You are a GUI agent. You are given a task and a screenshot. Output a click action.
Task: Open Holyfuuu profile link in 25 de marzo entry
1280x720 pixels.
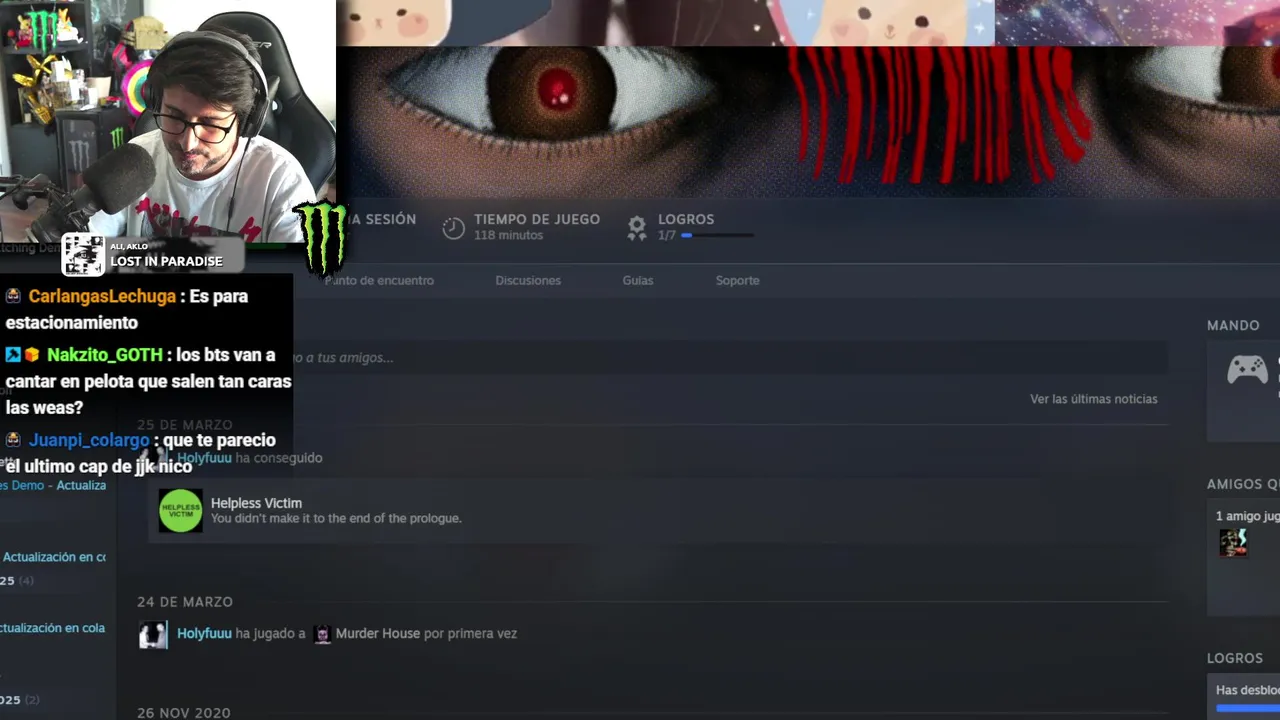204,458
